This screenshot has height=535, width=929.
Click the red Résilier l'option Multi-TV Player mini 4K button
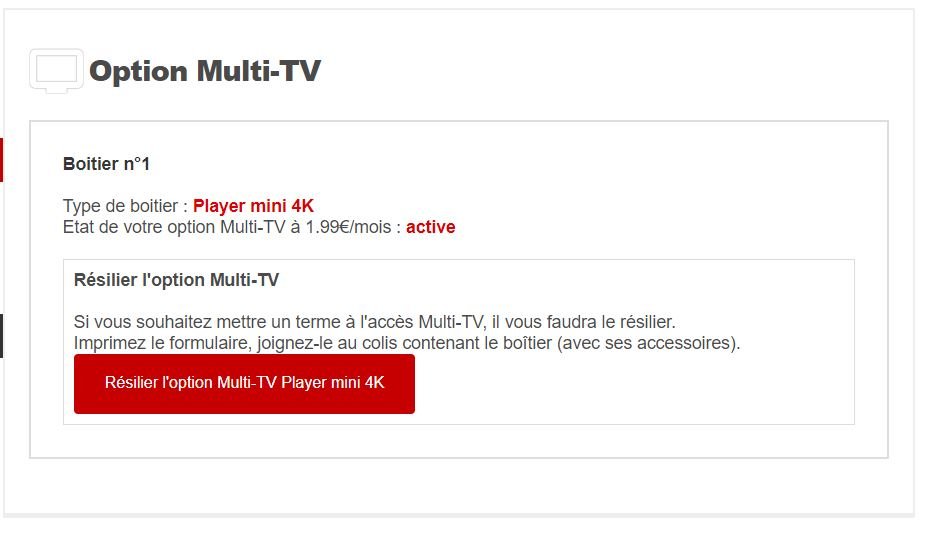click(244, 383)
